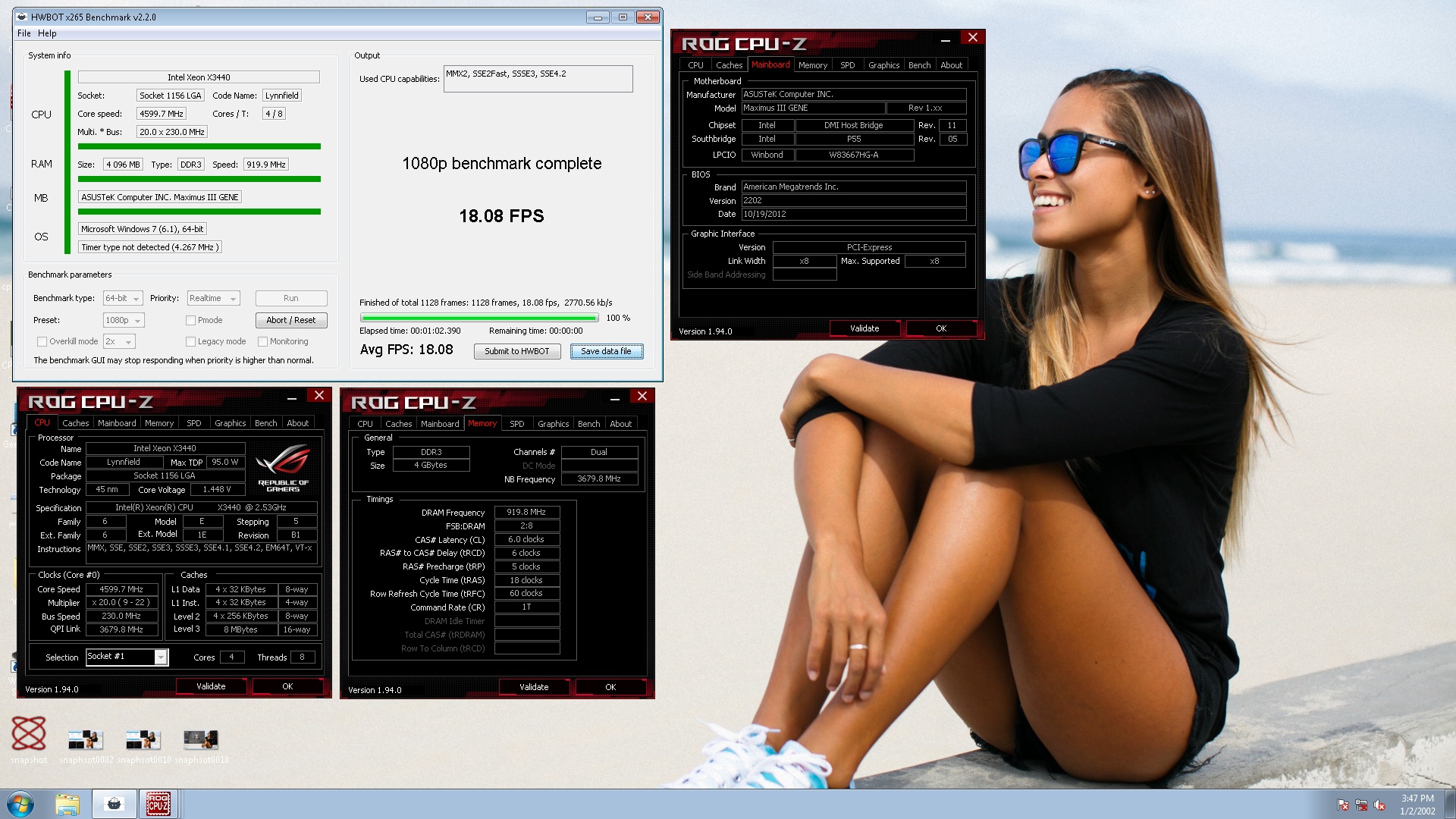Click Submit to HWBOT button
Viewport: 1456px width, 819px height.
pos(517,351)
